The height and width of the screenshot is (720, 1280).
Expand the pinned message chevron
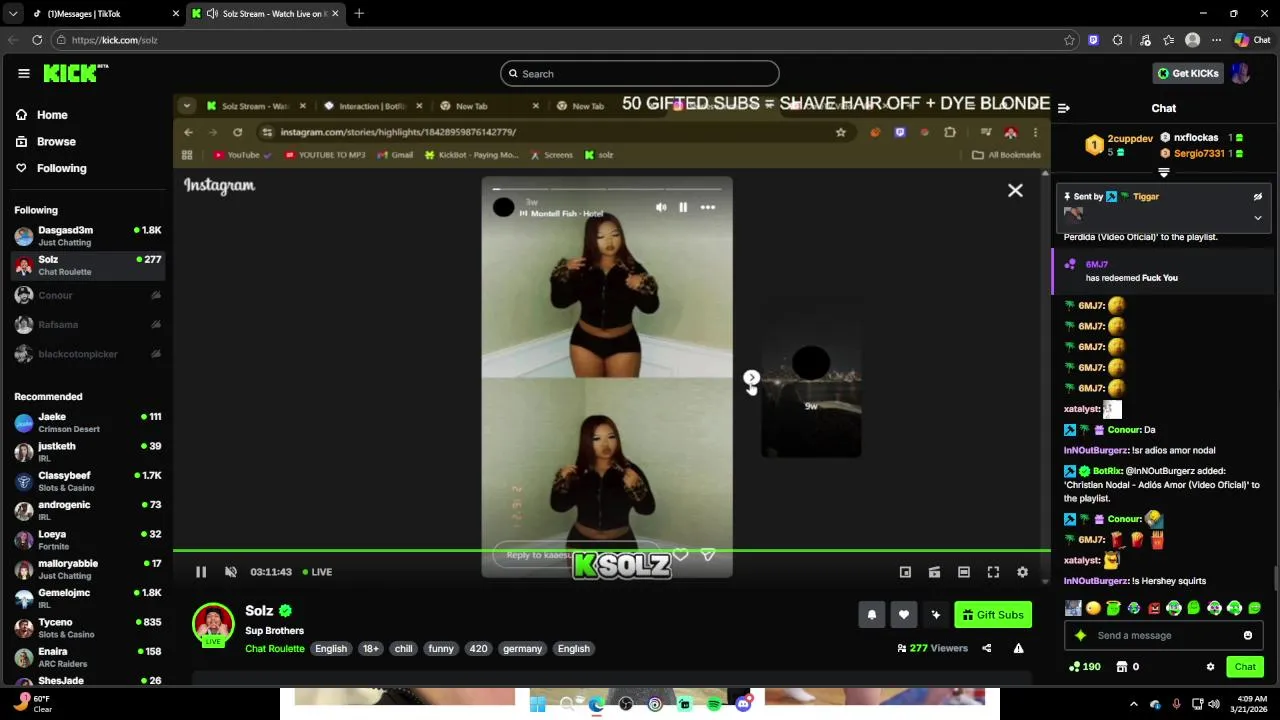(1258, 217)
